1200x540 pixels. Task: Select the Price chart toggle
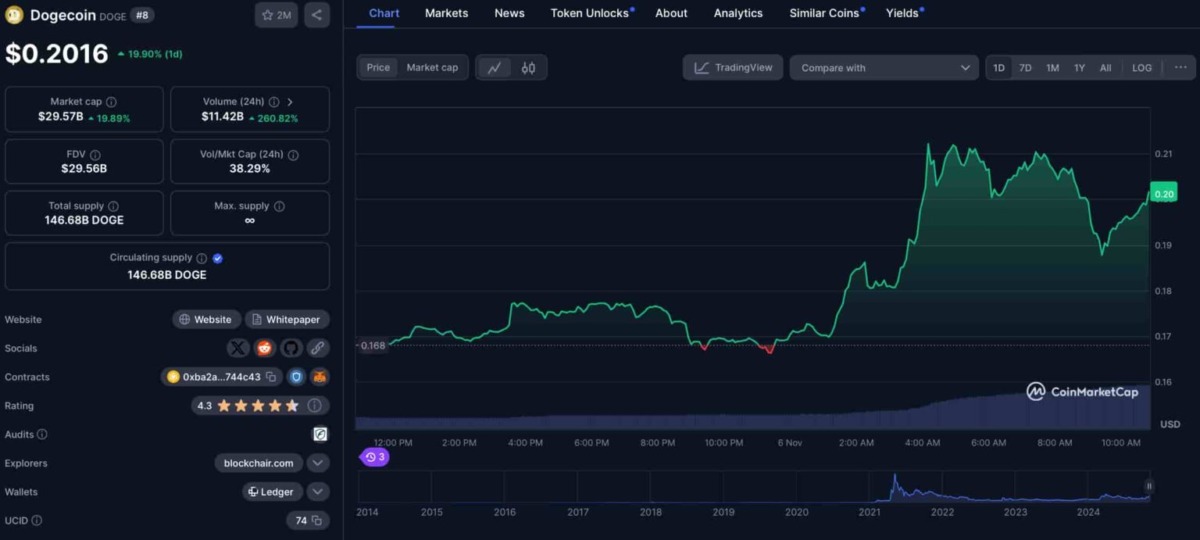[x=378, y=68]
